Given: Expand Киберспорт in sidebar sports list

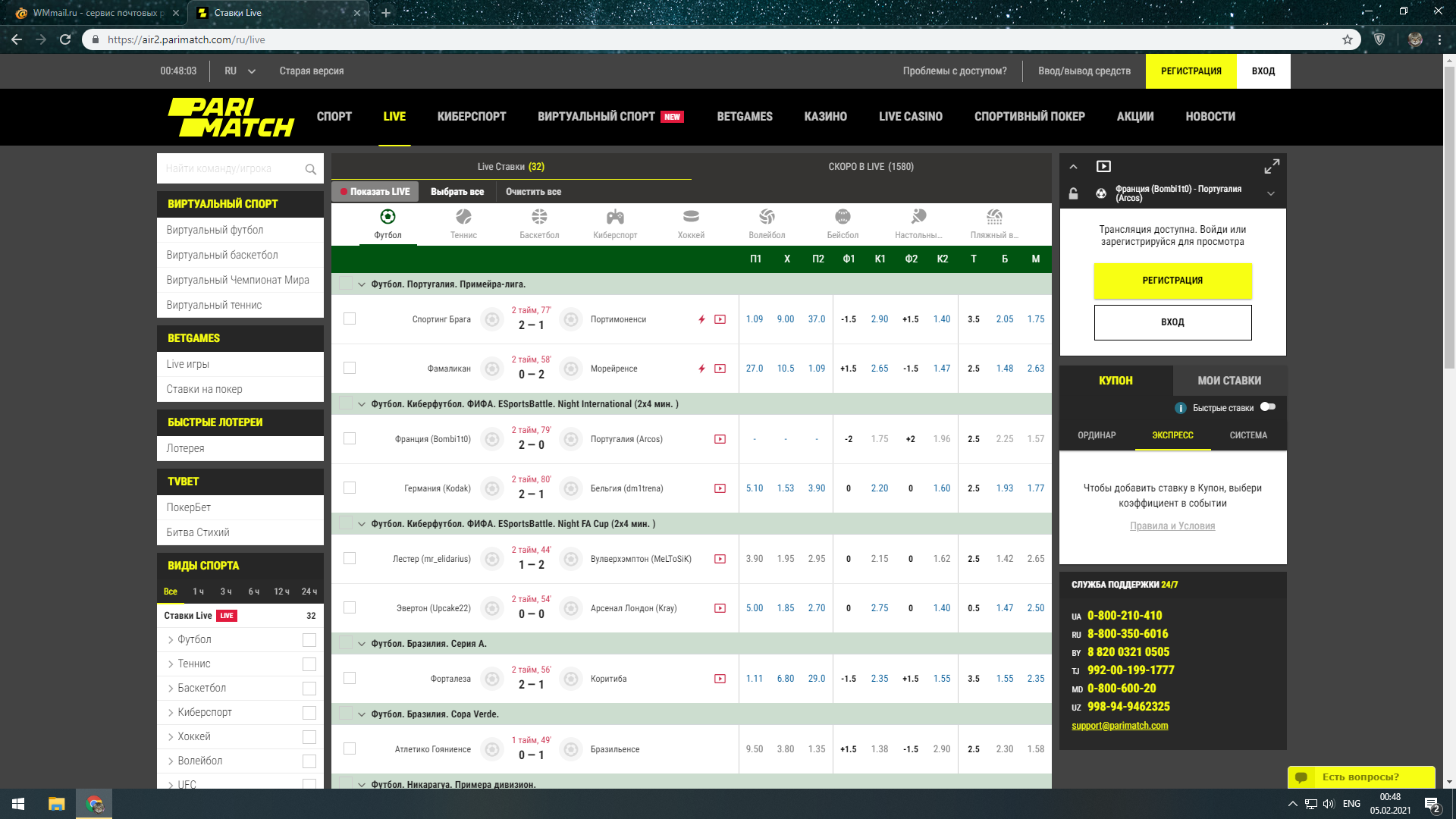Looking at the screenshot, I should 171,713.
